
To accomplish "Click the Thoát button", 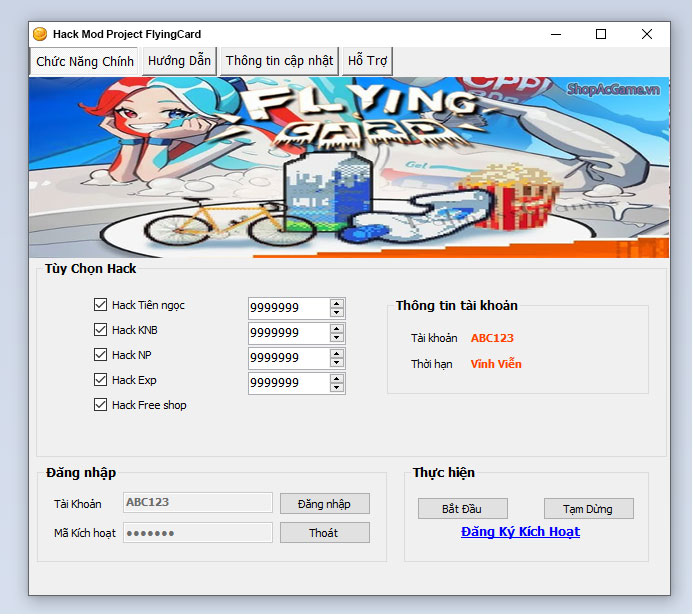I will pyautogui.click(x=325, y=533).
